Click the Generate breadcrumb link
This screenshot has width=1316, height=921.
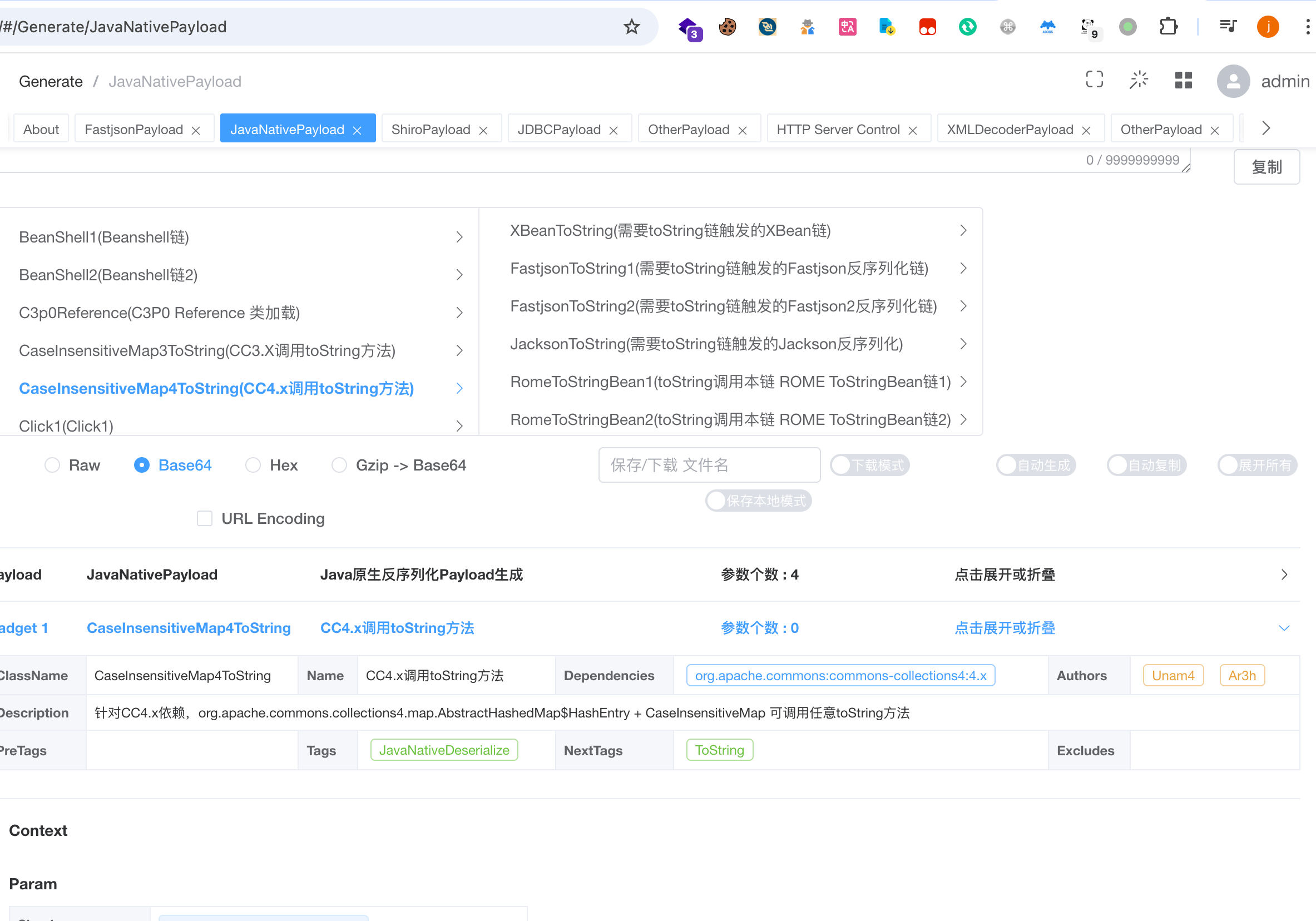point(51,81)
